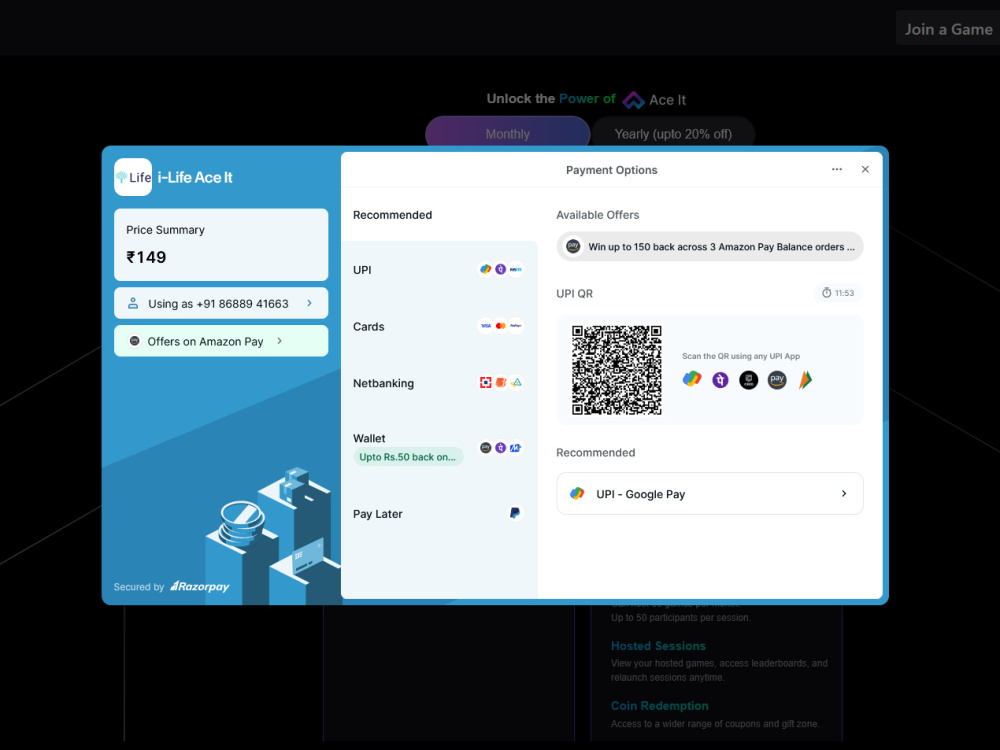
Task: Select the Wallet payment method
Action: pyautogui.click(x=439, y=448)
